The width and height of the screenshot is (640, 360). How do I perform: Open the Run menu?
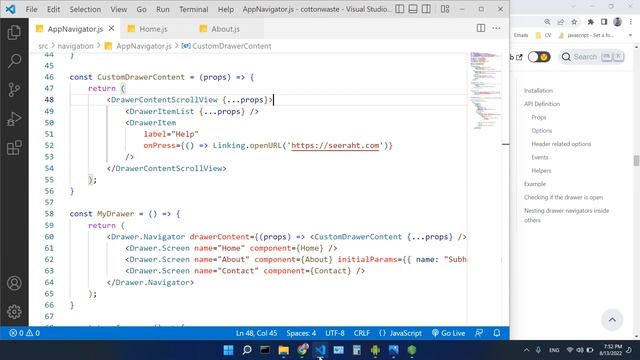coord(162,9)
